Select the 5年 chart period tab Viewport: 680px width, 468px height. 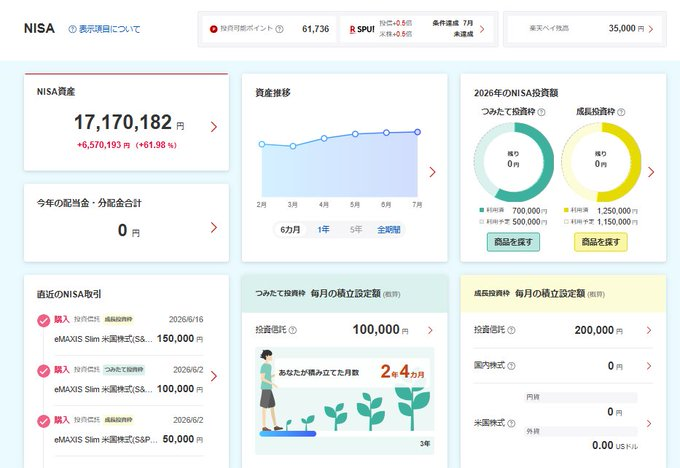pos(356,229)
